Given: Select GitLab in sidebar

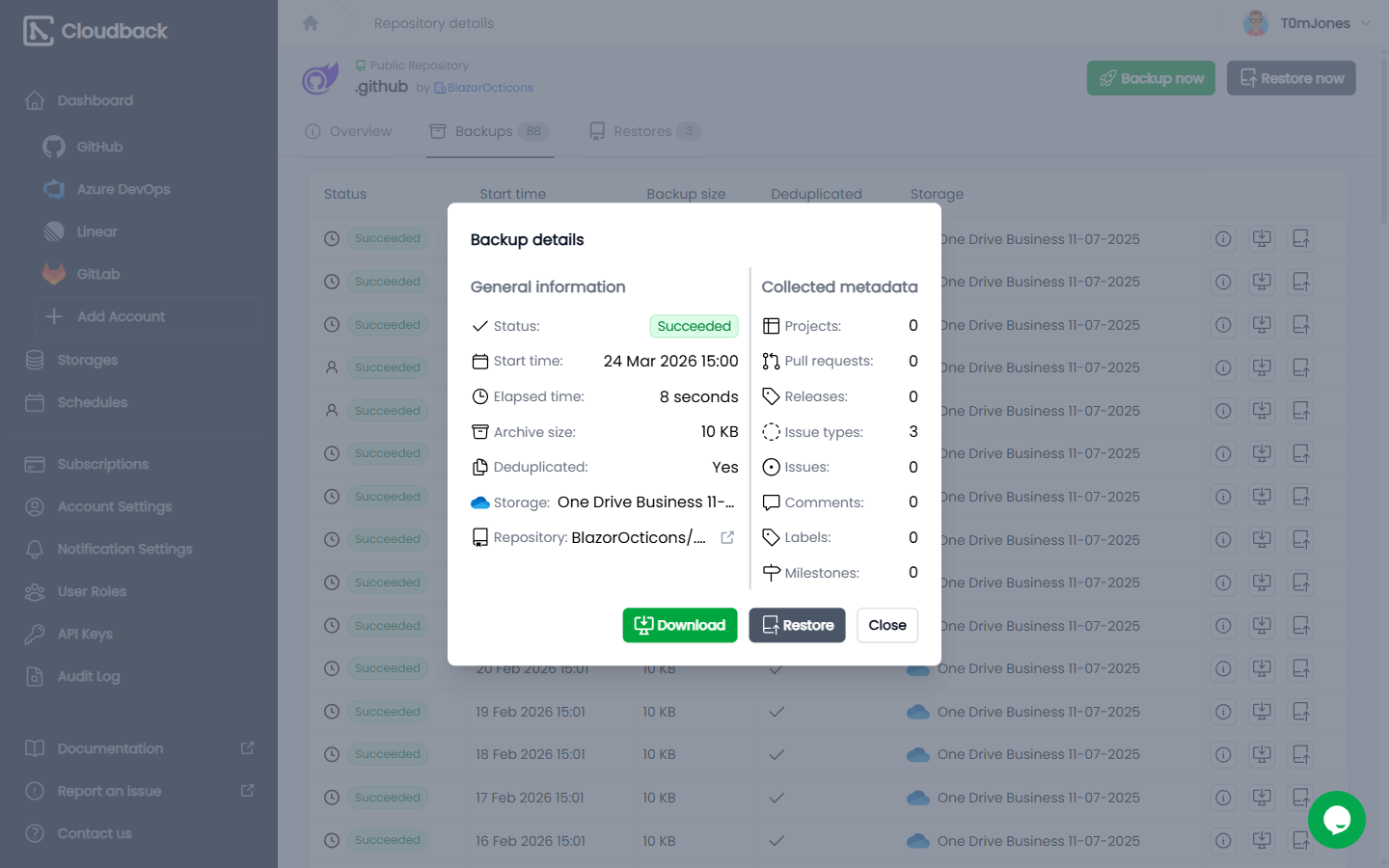Looking at the screenshot, I should (98, 274).
